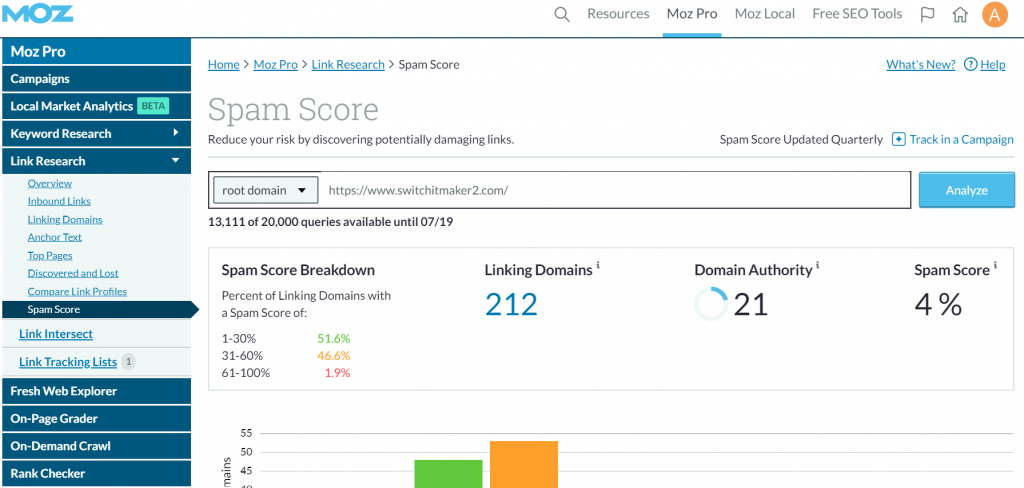Click the '61-100%' range label
This screenshot has width=1024, height=488.
(246, 373)
